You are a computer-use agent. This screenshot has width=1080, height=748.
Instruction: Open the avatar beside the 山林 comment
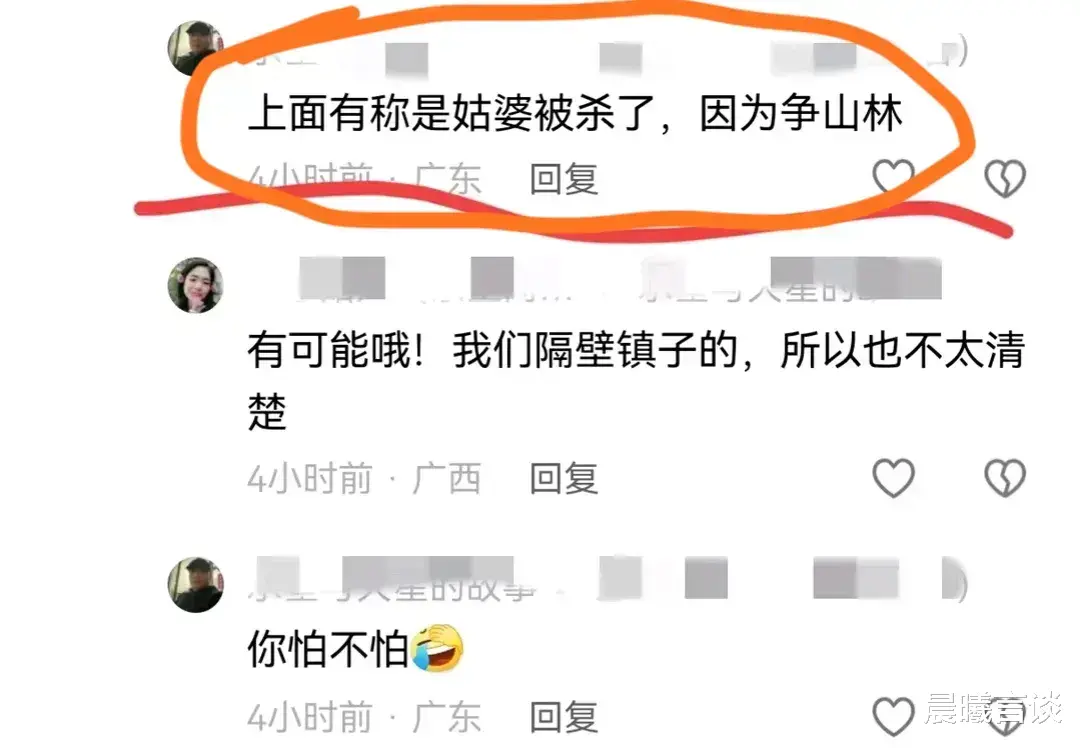(x=196, y=48)
